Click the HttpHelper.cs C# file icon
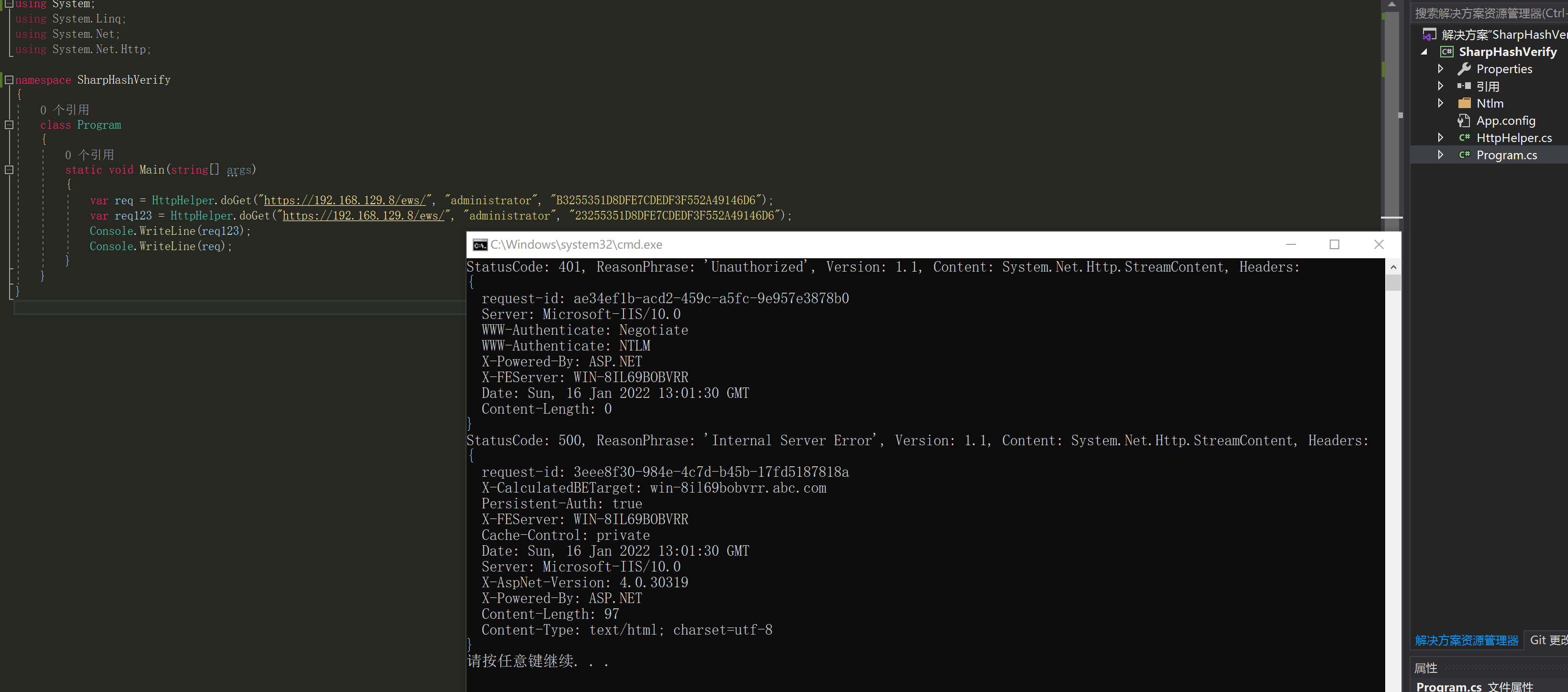Image resolution: width=1568 pixels, height=692 pixels. click(1464, 138)
